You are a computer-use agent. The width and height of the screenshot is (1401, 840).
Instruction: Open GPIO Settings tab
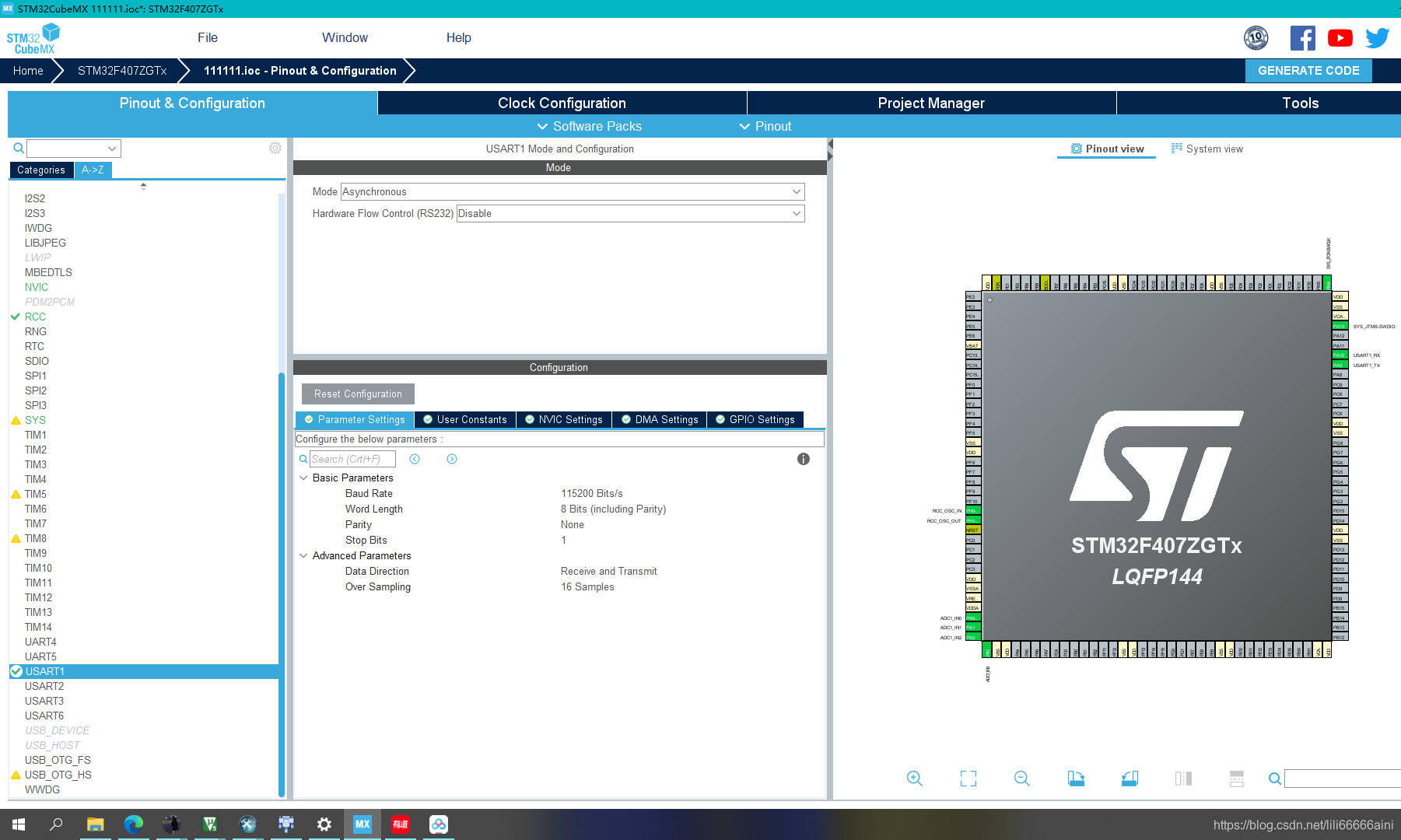[x=755, y=419]
